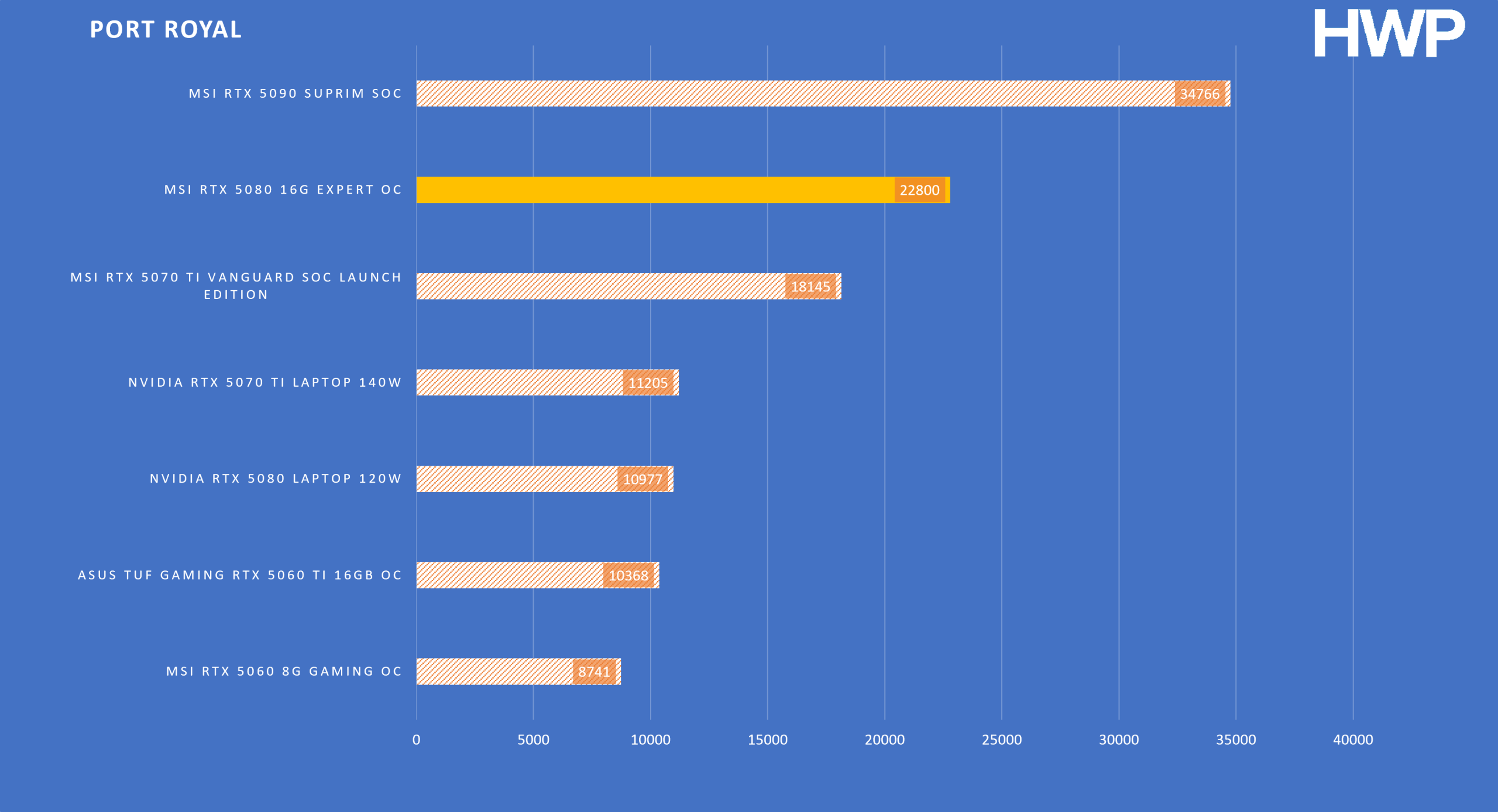Viewport: 1498px width, 812px height.
Task: Click the 10368 data value
Action: pos(628,576)
